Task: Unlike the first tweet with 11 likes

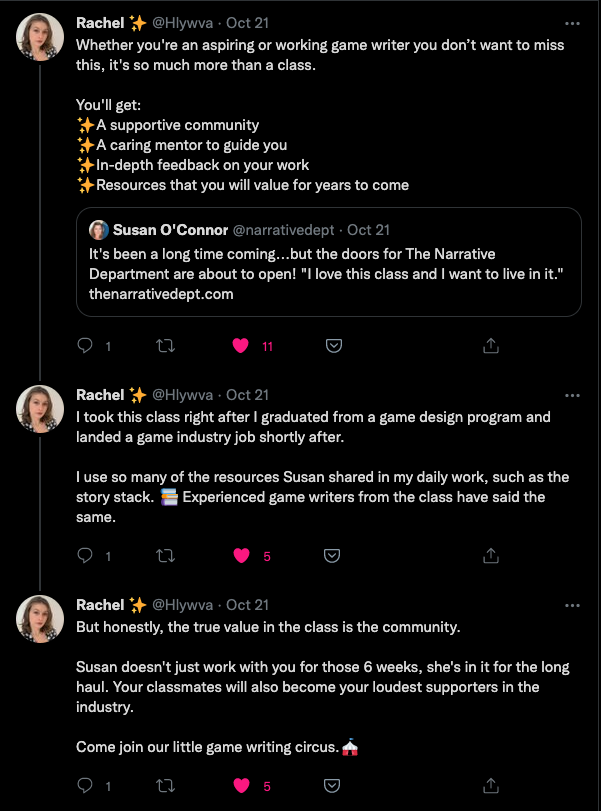Action: (x=240, y=345)
